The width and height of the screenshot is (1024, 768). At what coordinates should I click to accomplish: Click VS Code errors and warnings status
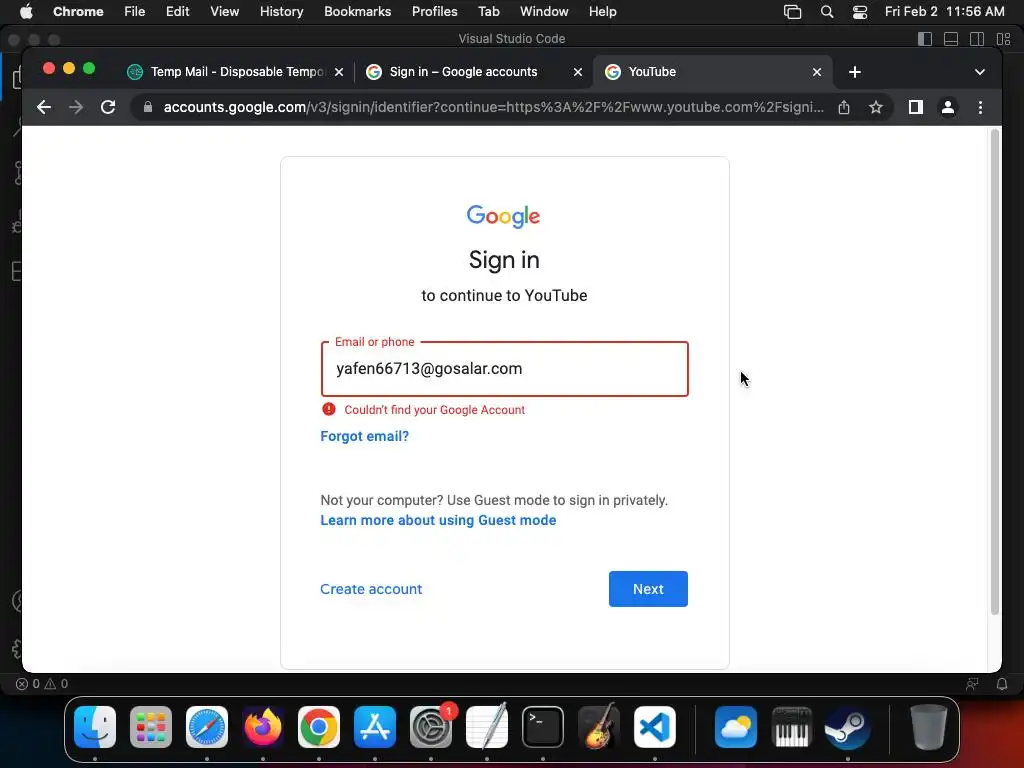(42, 684)
